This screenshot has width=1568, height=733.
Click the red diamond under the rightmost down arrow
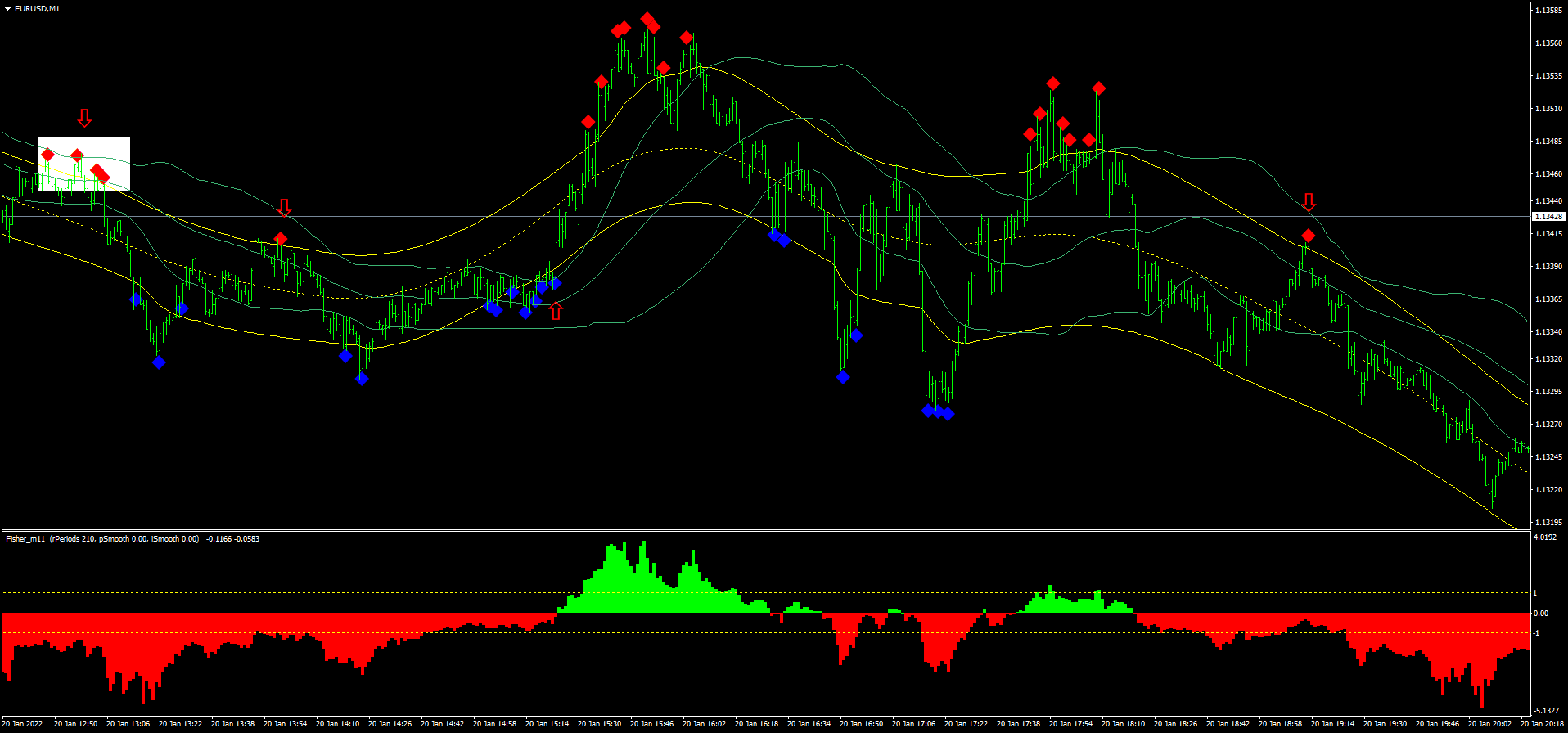point(1308,236)
